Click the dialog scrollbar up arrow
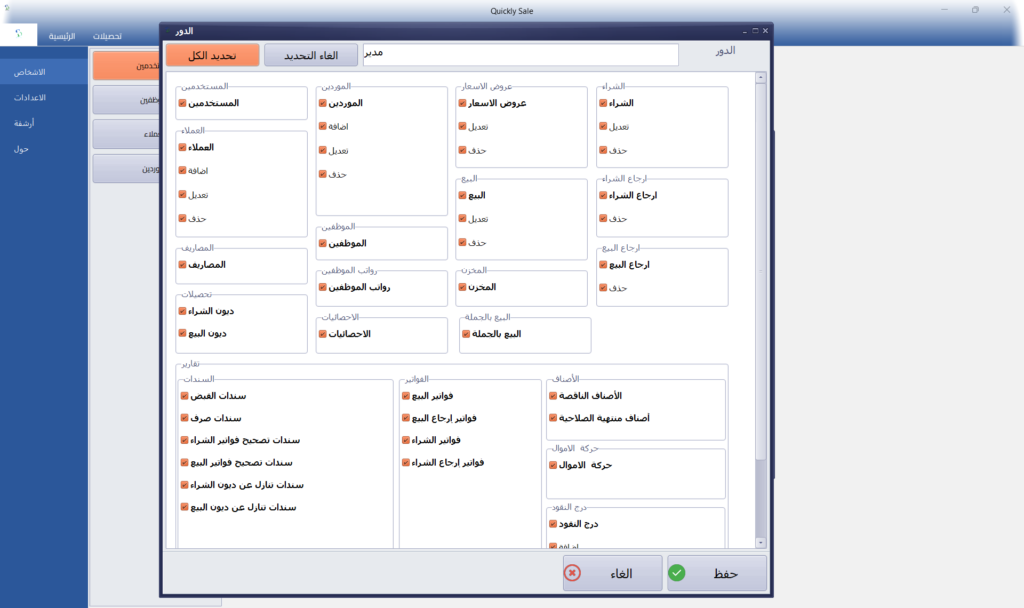Image resolution: width=1024 pixels, height=608 pixels. (x=760, y=78)
